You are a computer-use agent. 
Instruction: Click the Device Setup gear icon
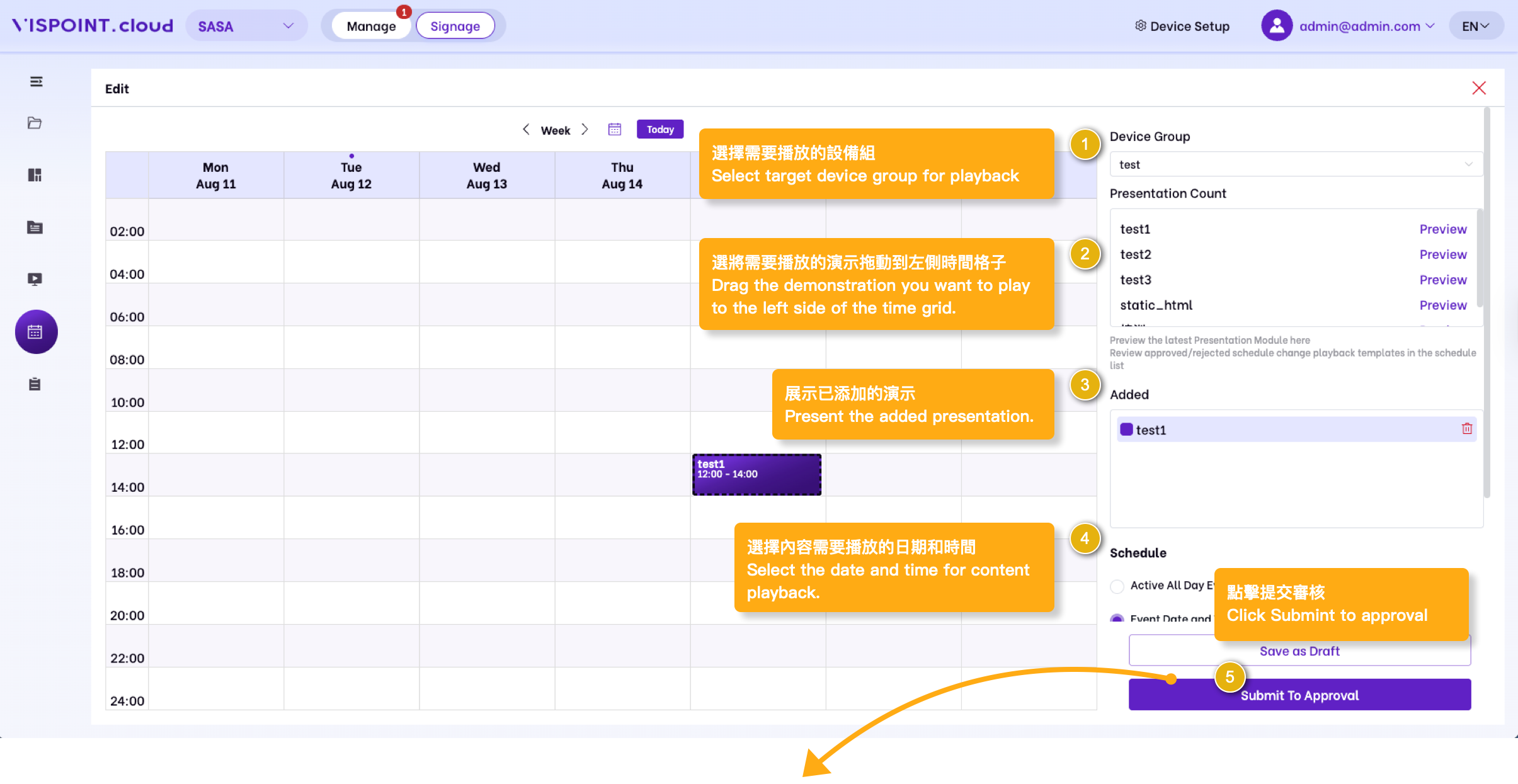point(1140,26)
